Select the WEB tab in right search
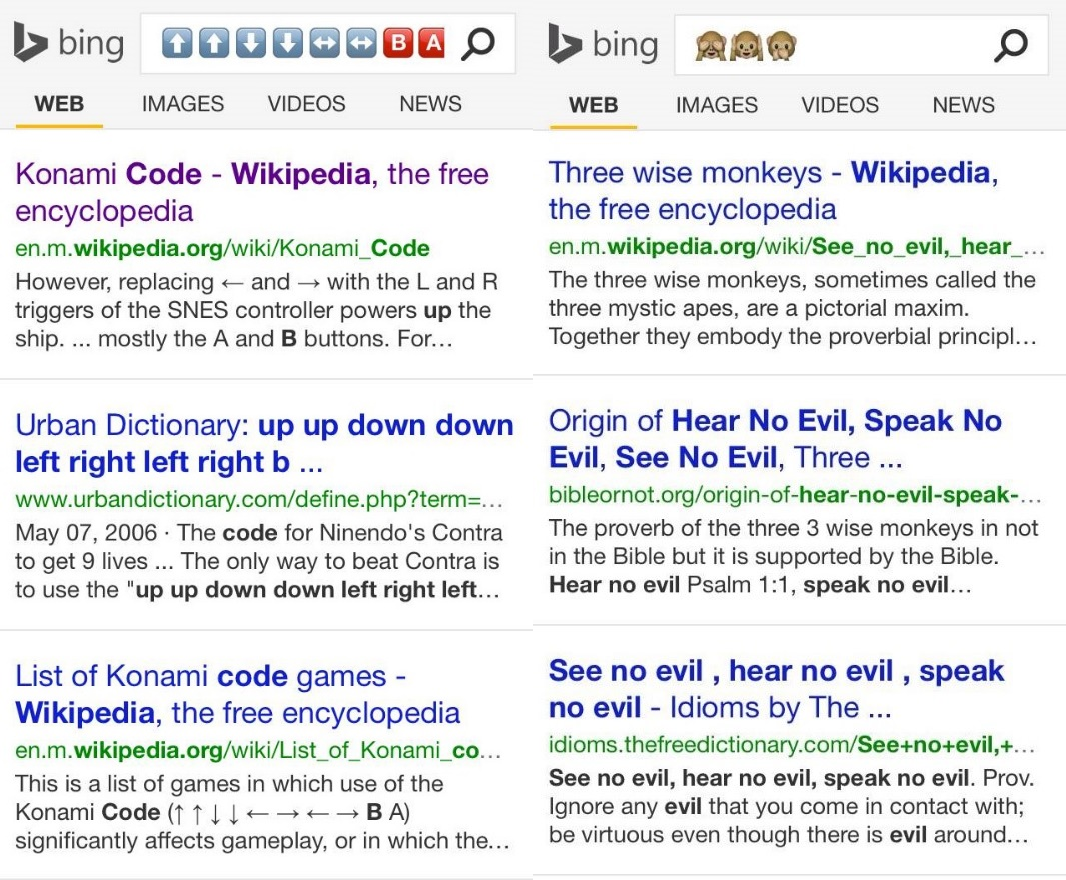 [594, 105]
